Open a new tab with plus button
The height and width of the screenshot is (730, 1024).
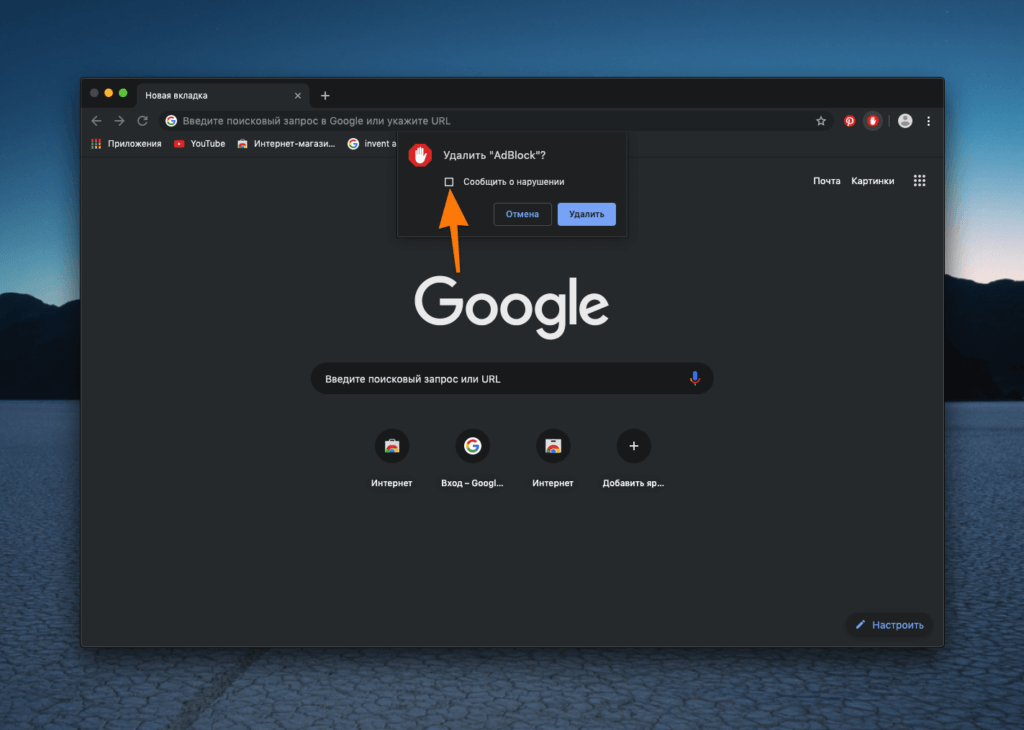point(325,95)
